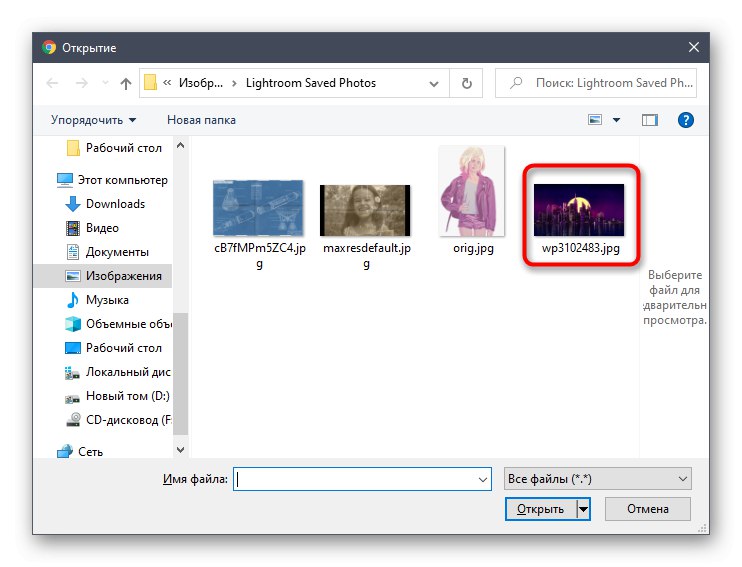The width and height of the screenshot is (742, 567).
Task: Click the magnifier search icon
Action: point(516,83)
